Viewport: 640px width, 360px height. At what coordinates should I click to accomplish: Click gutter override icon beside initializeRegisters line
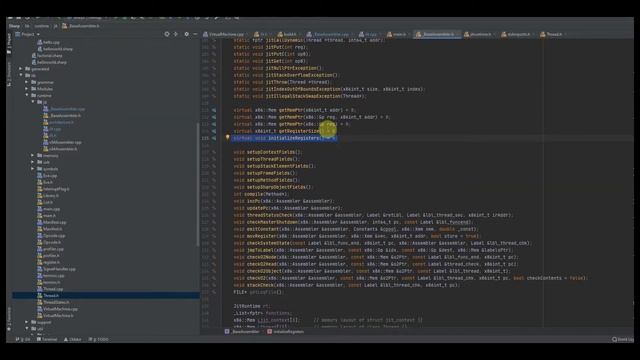click(214, 138)
